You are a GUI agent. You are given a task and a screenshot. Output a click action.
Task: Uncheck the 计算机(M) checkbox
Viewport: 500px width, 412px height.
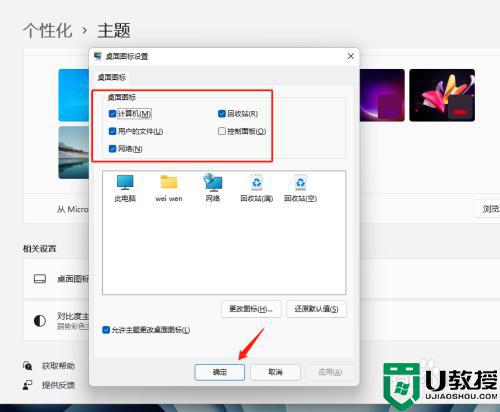click(x=112, y=114)
